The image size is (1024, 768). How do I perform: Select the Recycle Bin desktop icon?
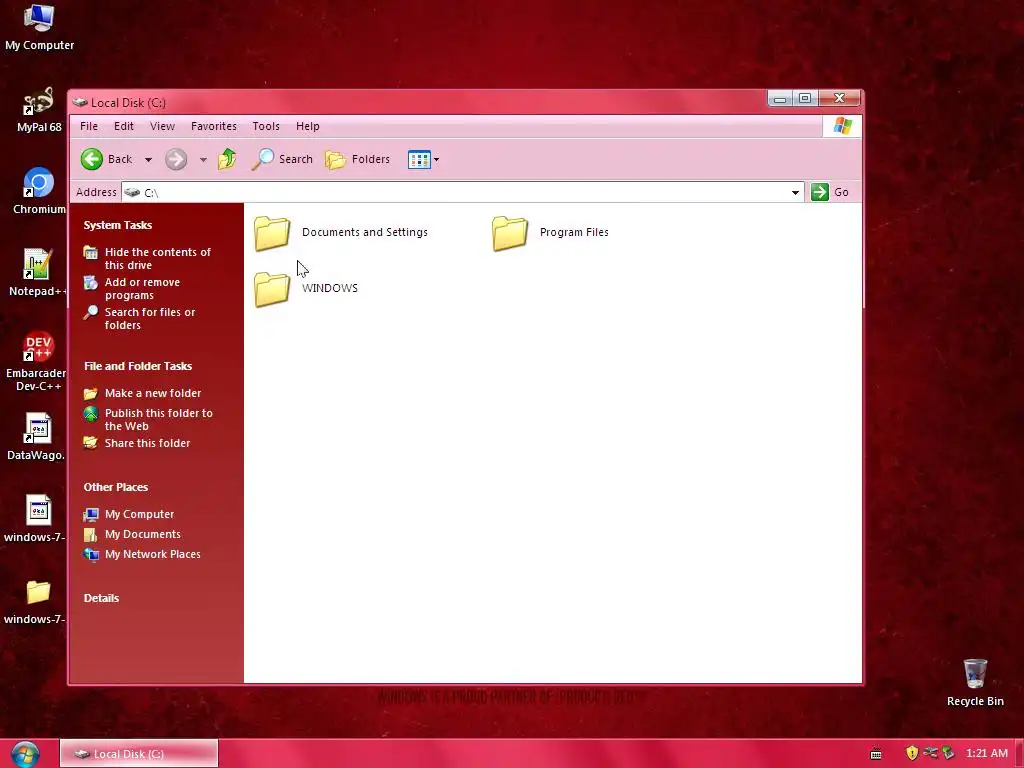(975, 682)
